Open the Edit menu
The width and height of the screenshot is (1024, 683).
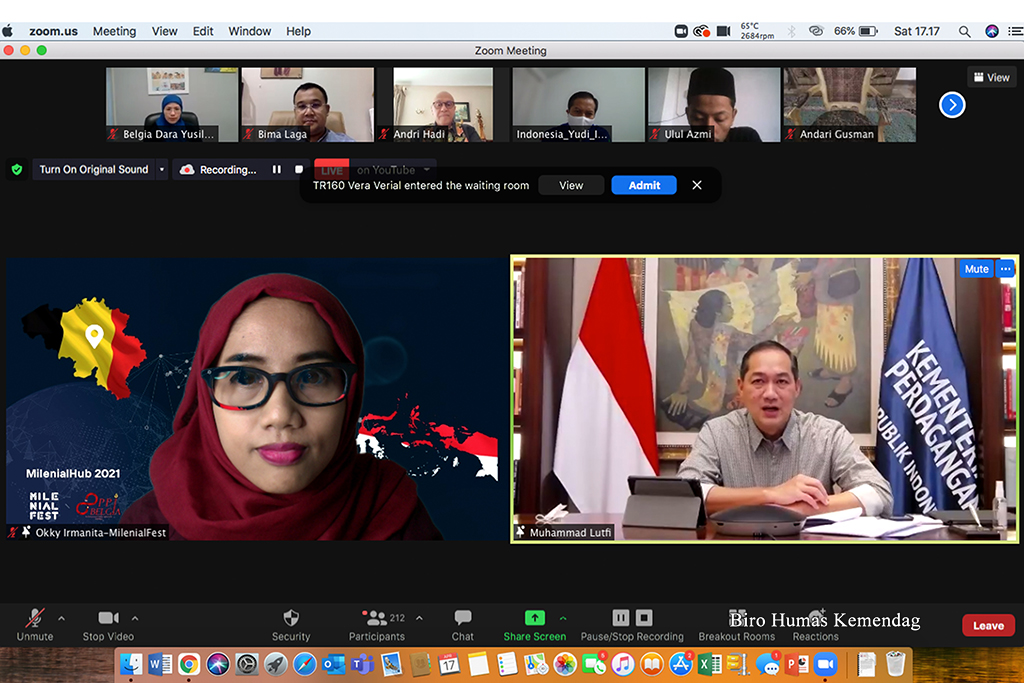[x=203, y=31]
